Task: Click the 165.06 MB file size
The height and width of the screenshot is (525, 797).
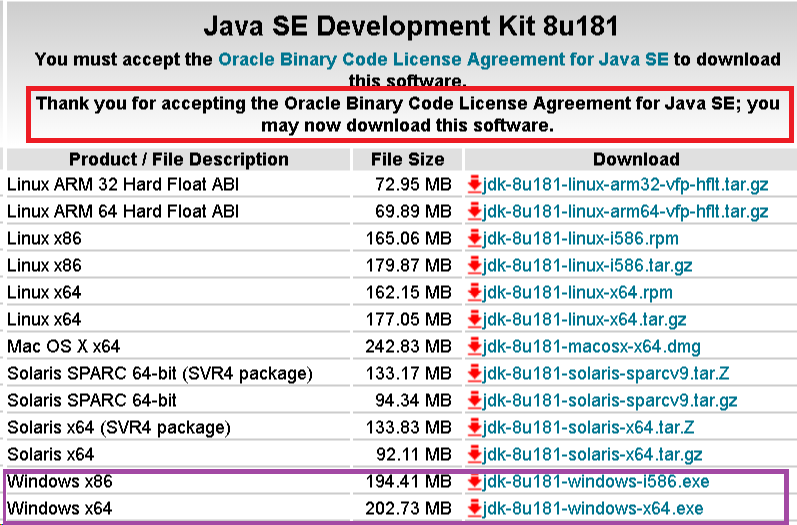Action: (x=409, y=238)
